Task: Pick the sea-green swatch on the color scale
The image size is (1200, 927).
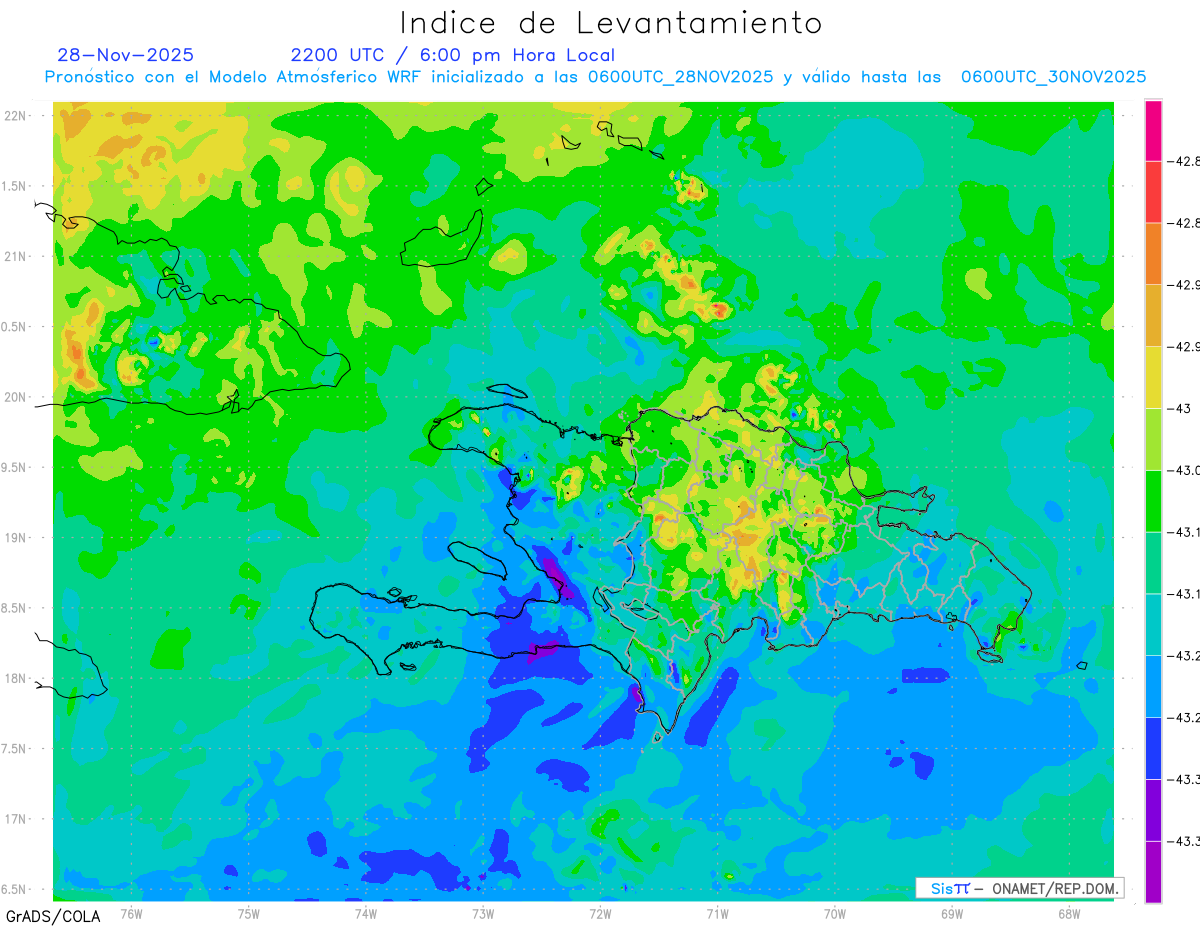Action: [x=1153, y=563]
